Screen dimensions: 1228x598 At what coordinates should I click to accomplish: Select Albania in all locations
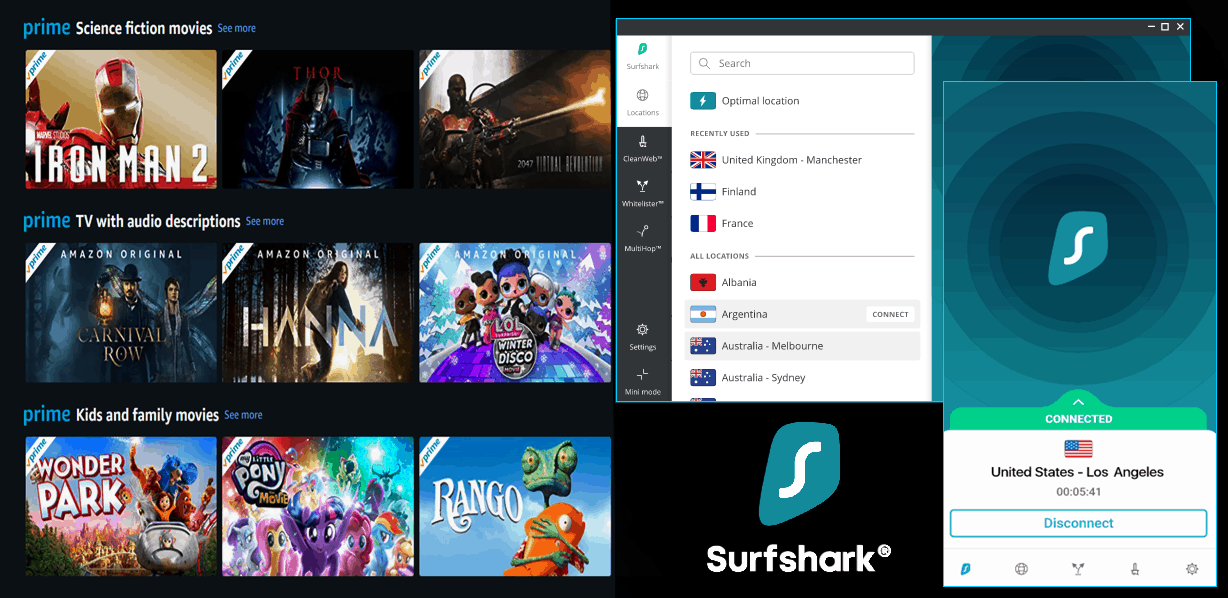coord(802,283)
